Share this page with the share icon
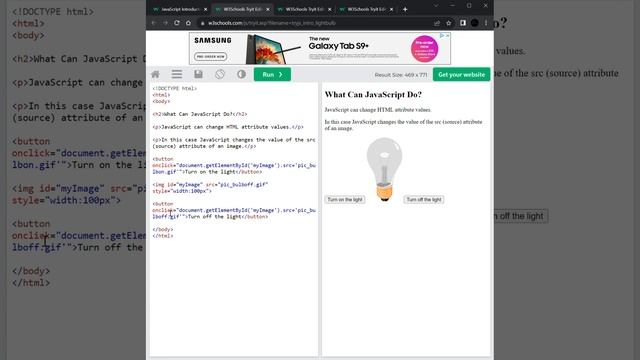Viewport: 640px width, 360px height. (x=437, y=23)
